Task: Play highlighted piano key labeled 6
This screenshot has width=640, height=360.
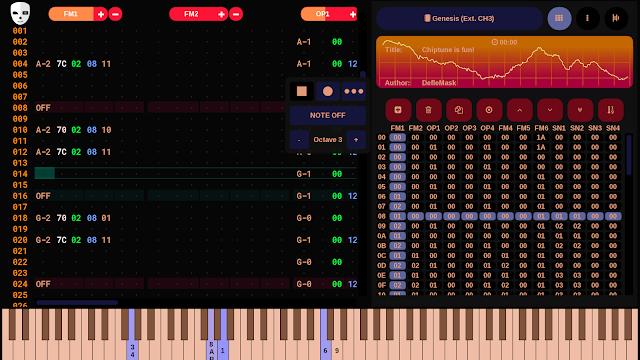Action: [x=325, y=334]
